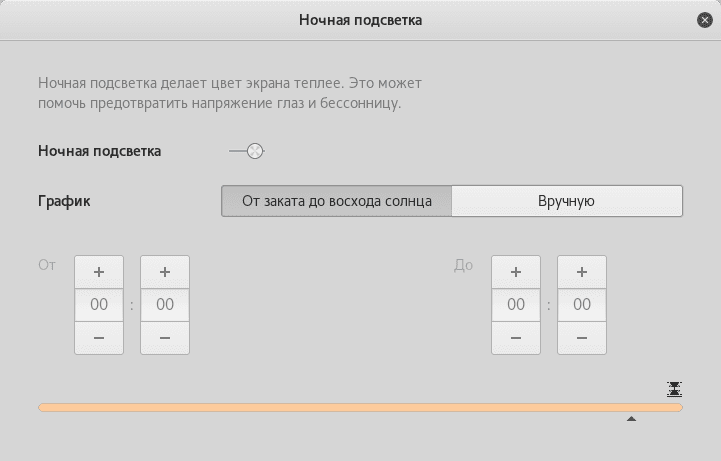721x461 pixels.
Task: Decrease the До minutes with minus
Action: pyautogui.click(x=582, y=338)
